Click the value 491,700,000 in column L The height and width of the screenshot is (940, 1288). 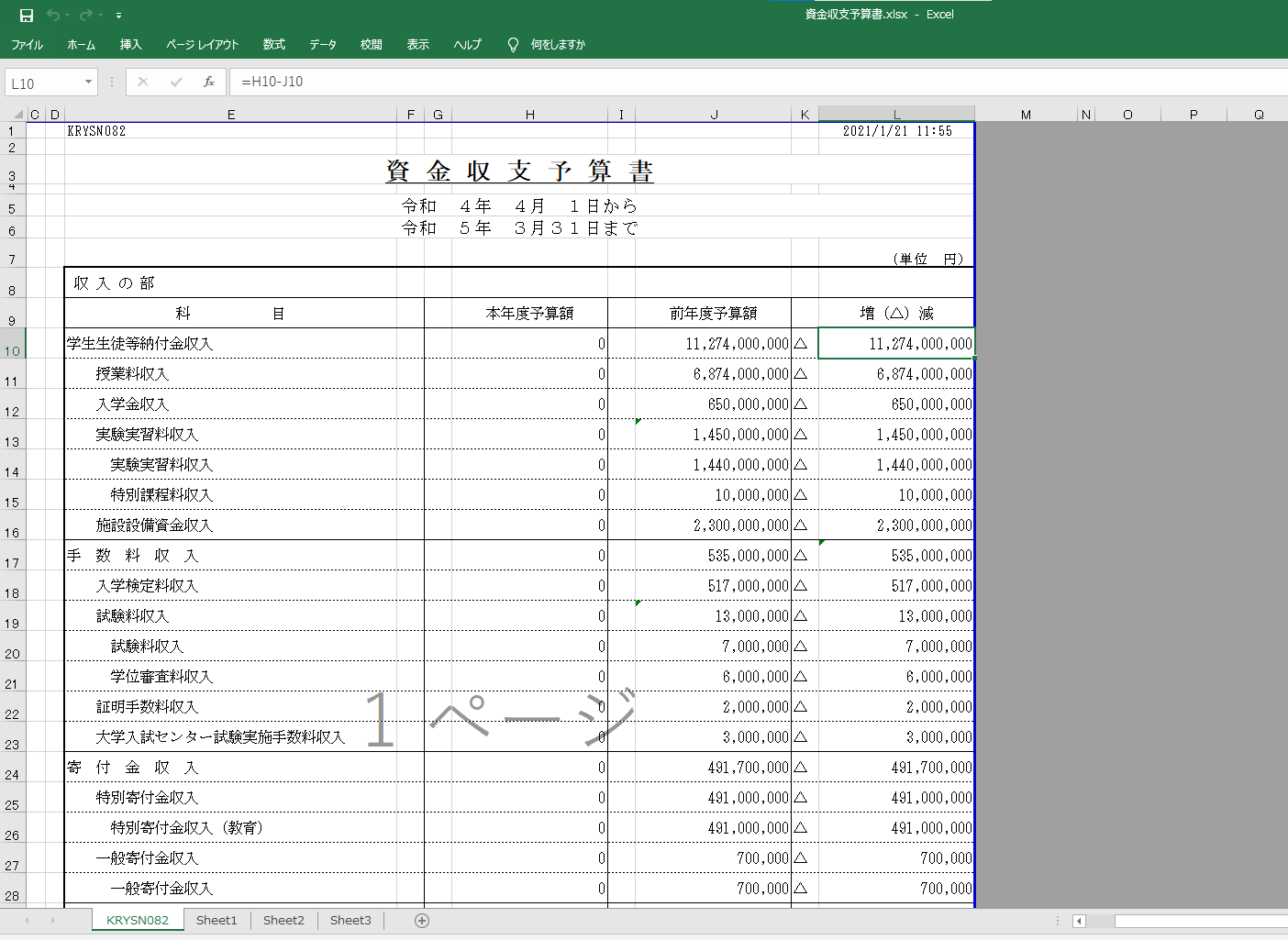click(x=931, y=768)
